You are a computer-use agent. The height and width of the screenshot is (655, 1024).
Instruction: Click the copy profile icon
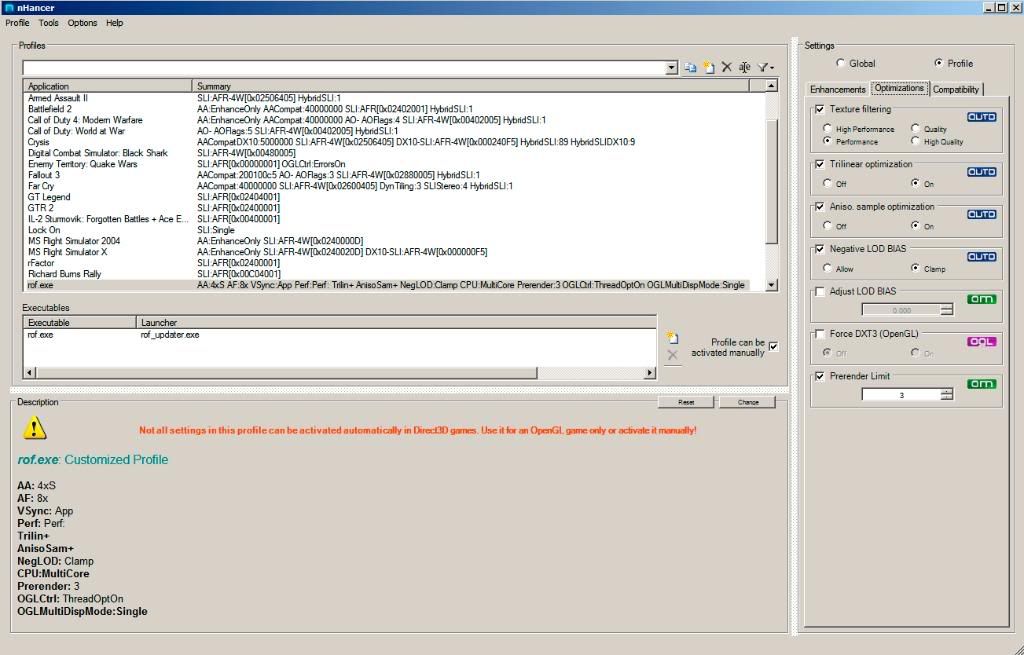690,67
